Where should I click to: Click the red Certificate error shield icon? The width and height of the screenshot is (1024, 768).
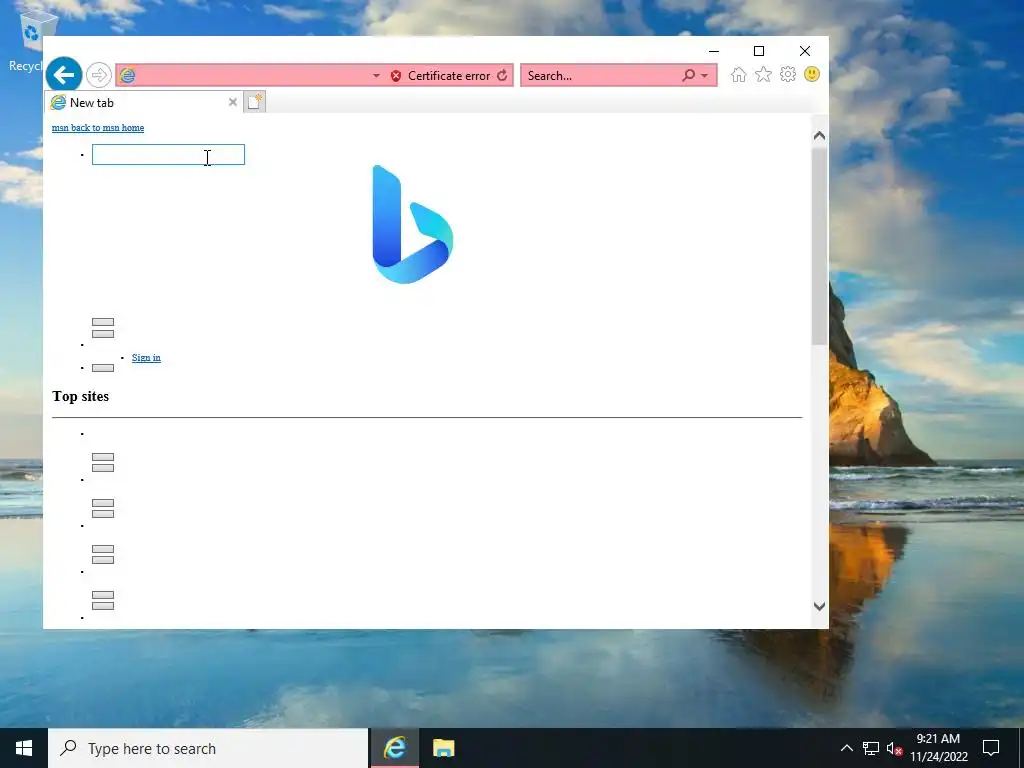[x=396, y=76]
